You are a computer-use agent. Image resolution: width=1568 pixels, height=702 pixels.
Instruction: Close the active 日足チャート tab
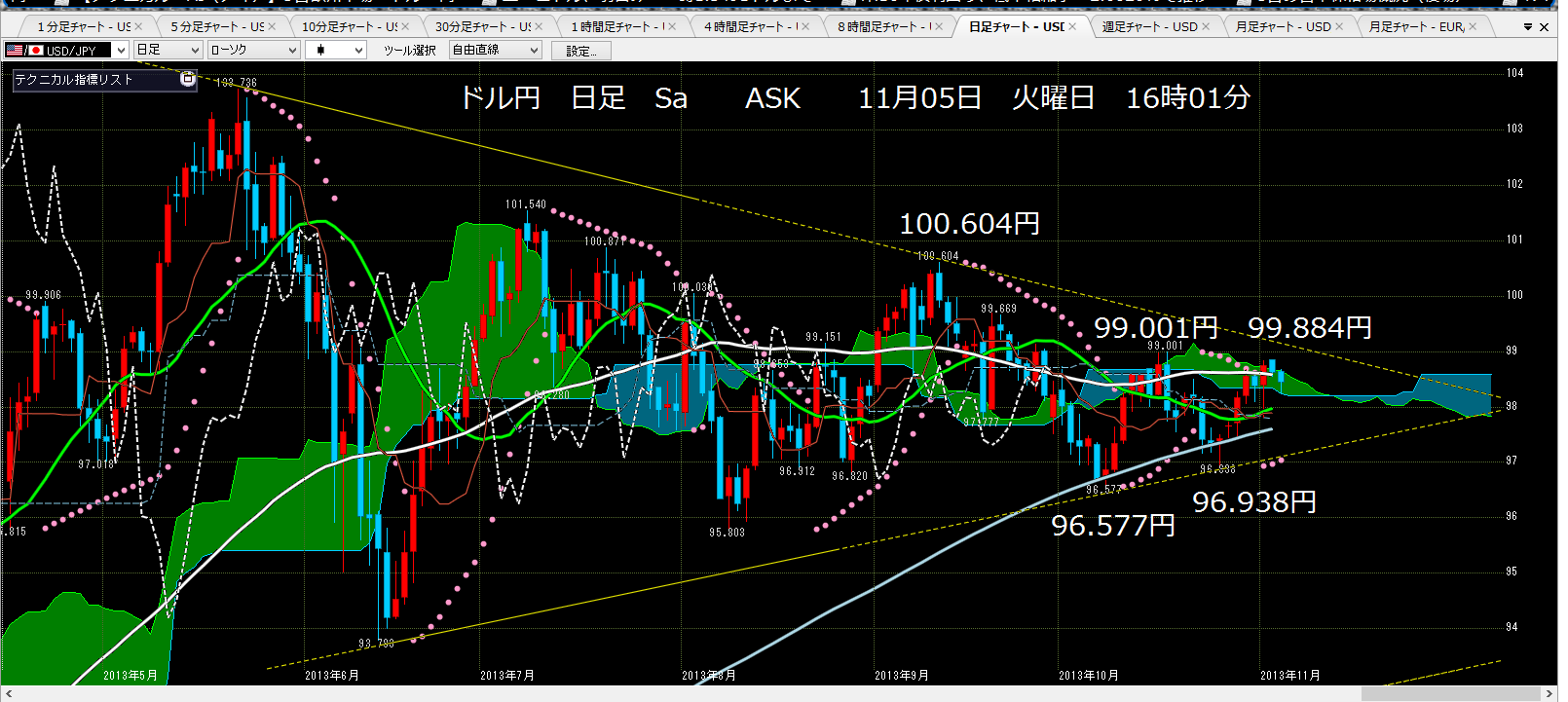point(1072,26)
